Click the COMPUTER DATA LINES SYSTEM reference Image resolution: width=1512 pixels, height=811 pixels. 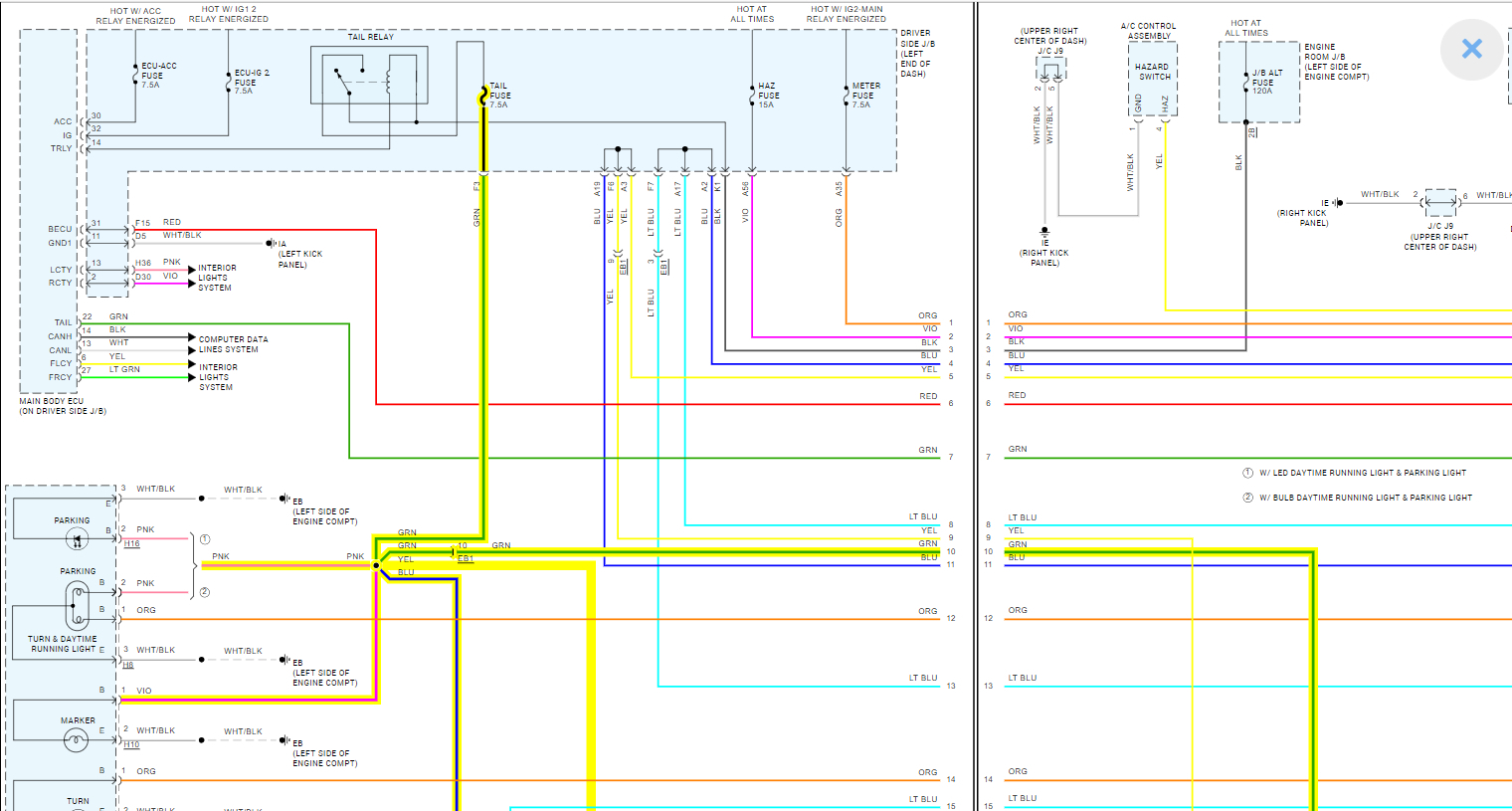click(x=233, y=344)
